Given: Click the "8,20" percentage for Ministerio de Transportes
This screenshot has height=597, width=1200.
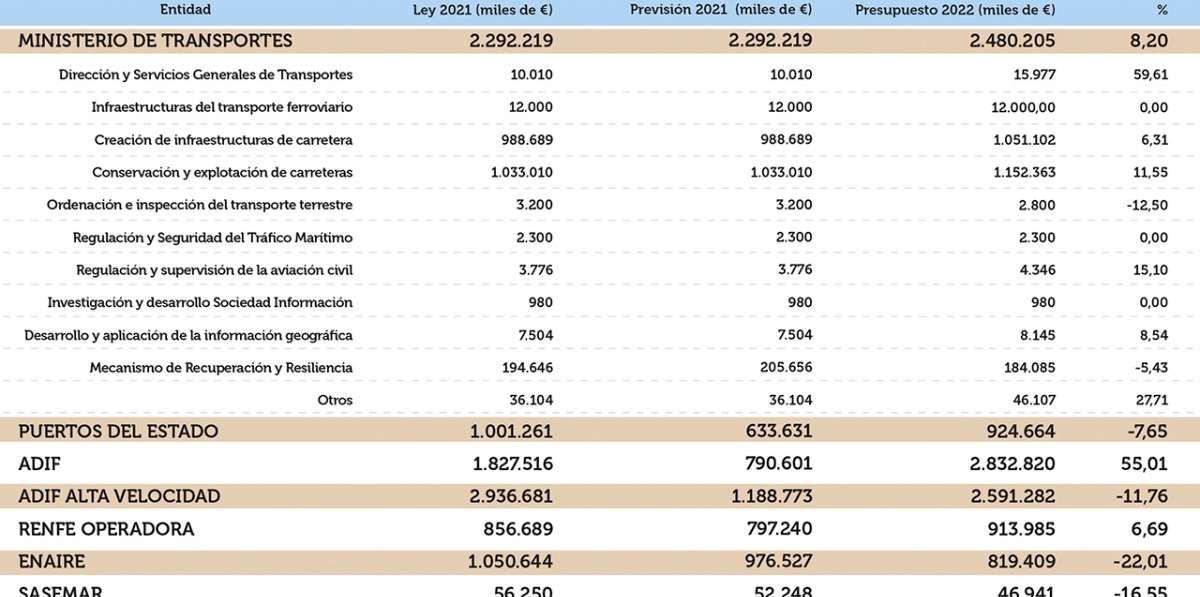Looking at the screenshot, I should pos(1149,41).
